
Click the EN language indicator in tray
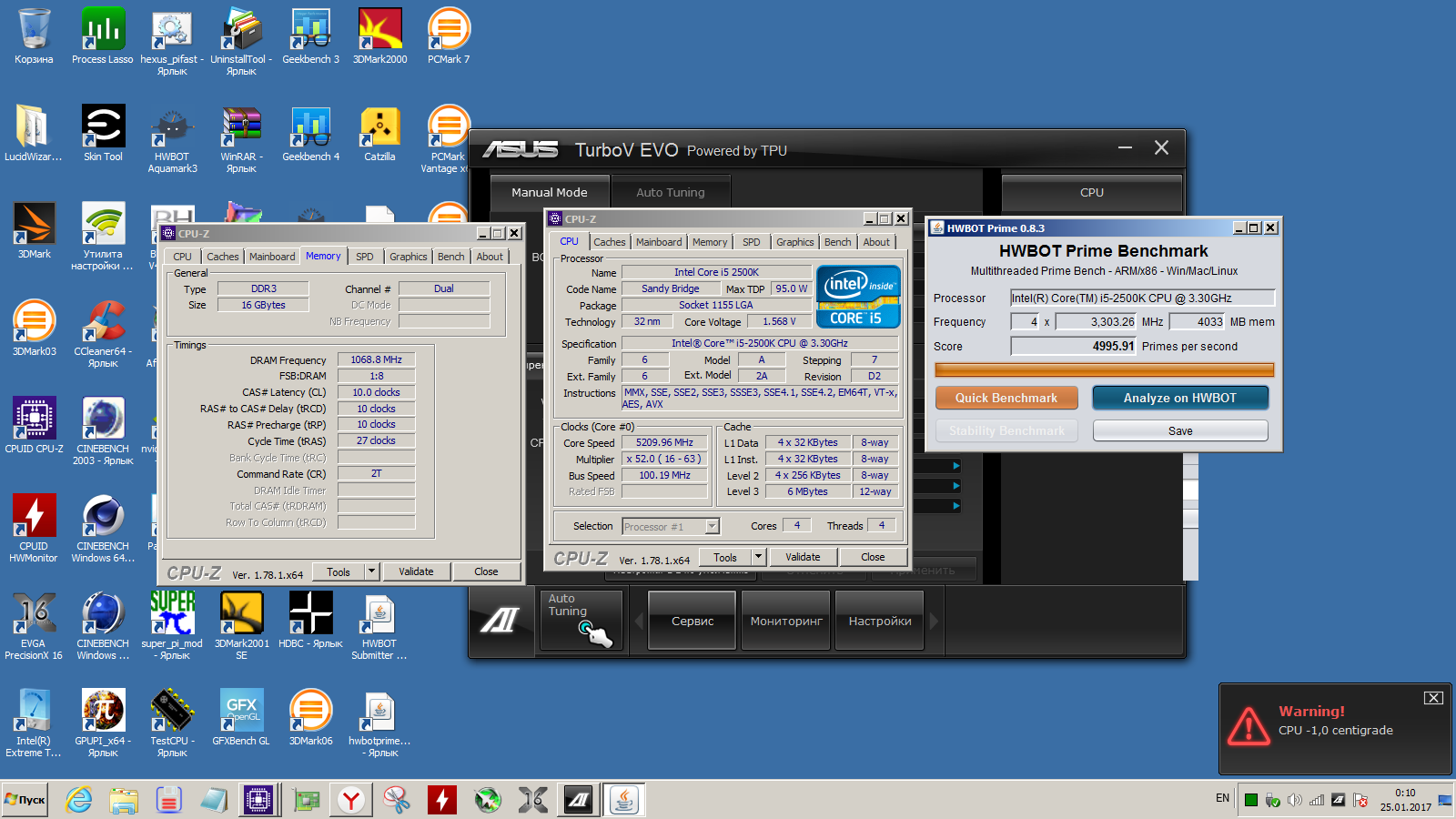click(1222, 798)
